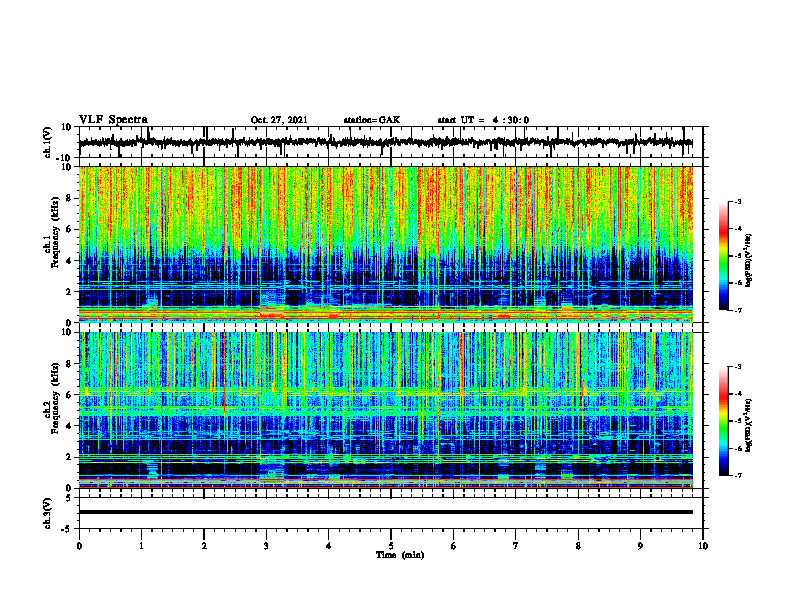Screen dimensions: 792x612
Task: Click the "1" minute tick label
Action: coord(141,546)
